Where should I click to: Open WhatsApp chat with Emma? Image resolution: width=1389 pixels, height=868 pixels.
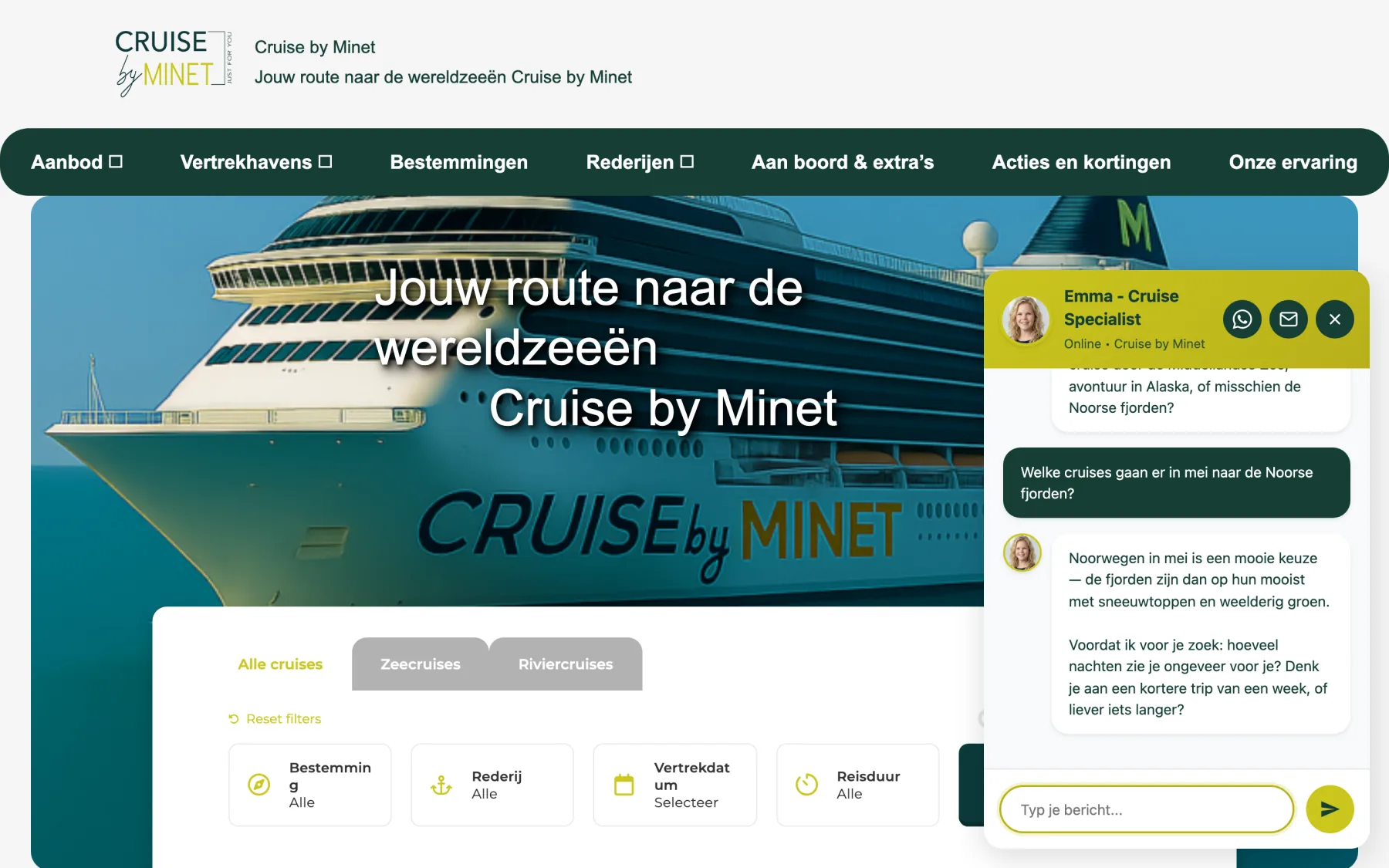[x=1242, y=319]
